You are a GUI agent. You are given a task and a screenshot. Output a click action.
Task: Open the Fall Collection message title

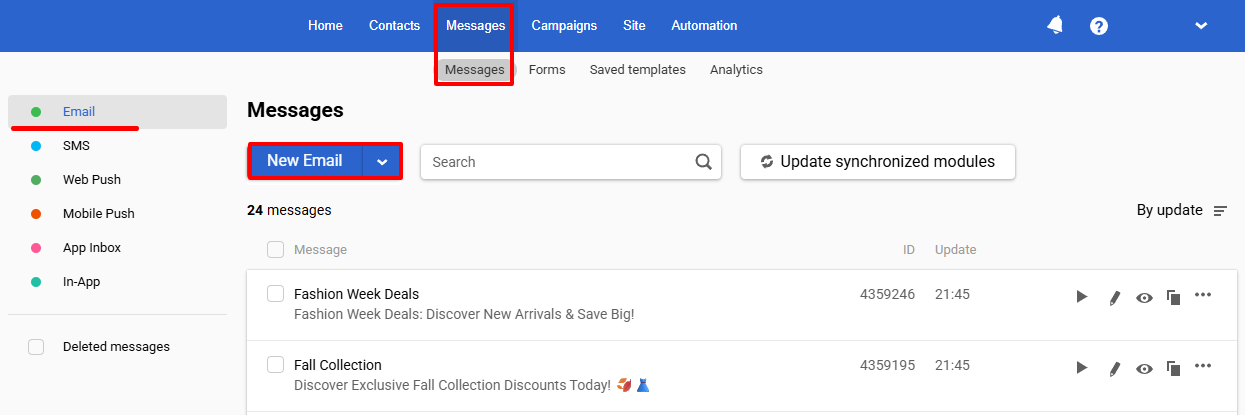click(x=338, y=365)
